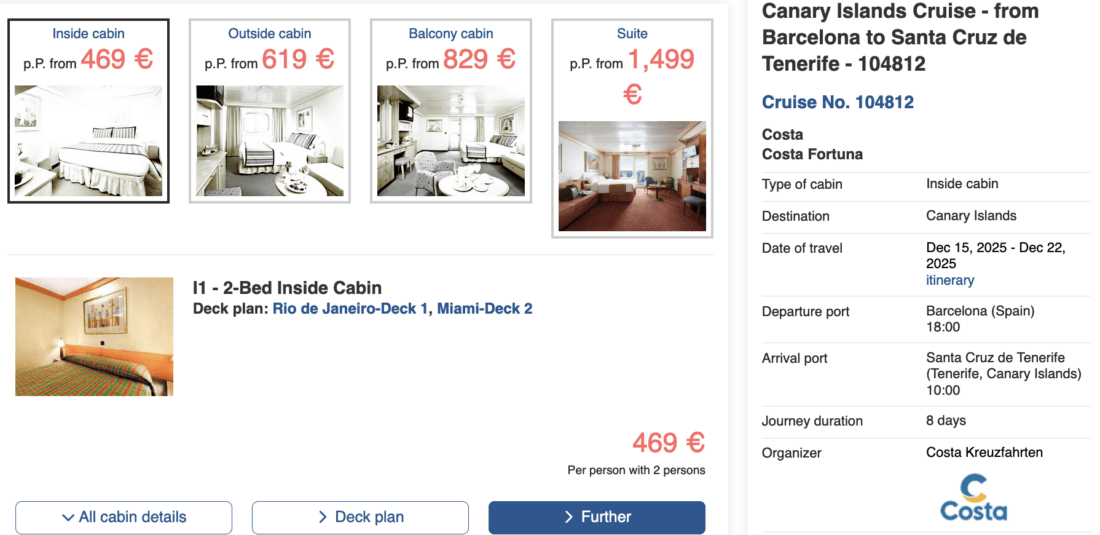Viewport: 1100px width, 535px height.
Task: Open the Miami-Deck 2 plan link
Action: click(x=485, y=309)
